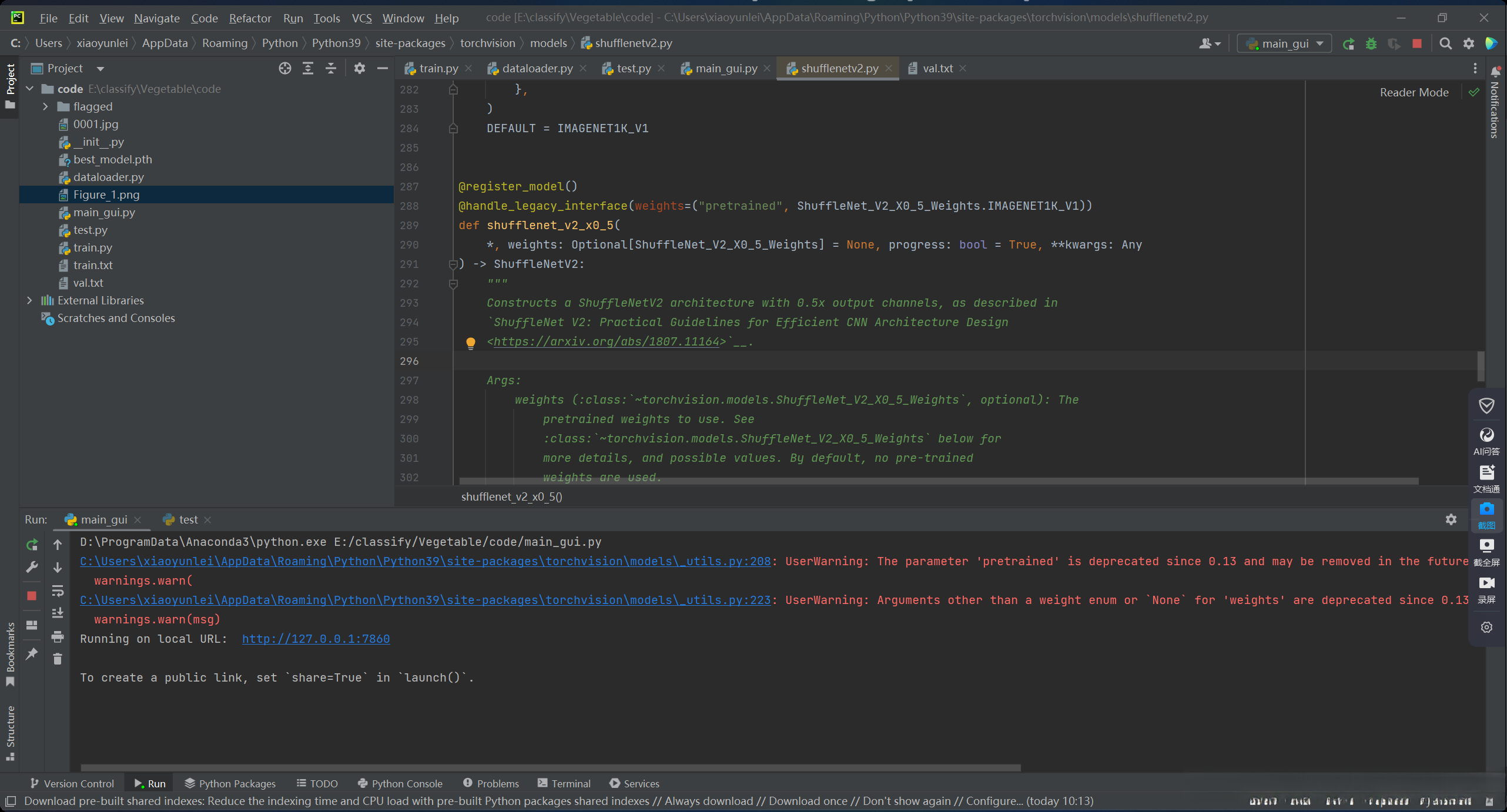Open Search Everywhere magnifier icon
Viewport: 1507px width, 812px height.
(x=1445, y=43)
